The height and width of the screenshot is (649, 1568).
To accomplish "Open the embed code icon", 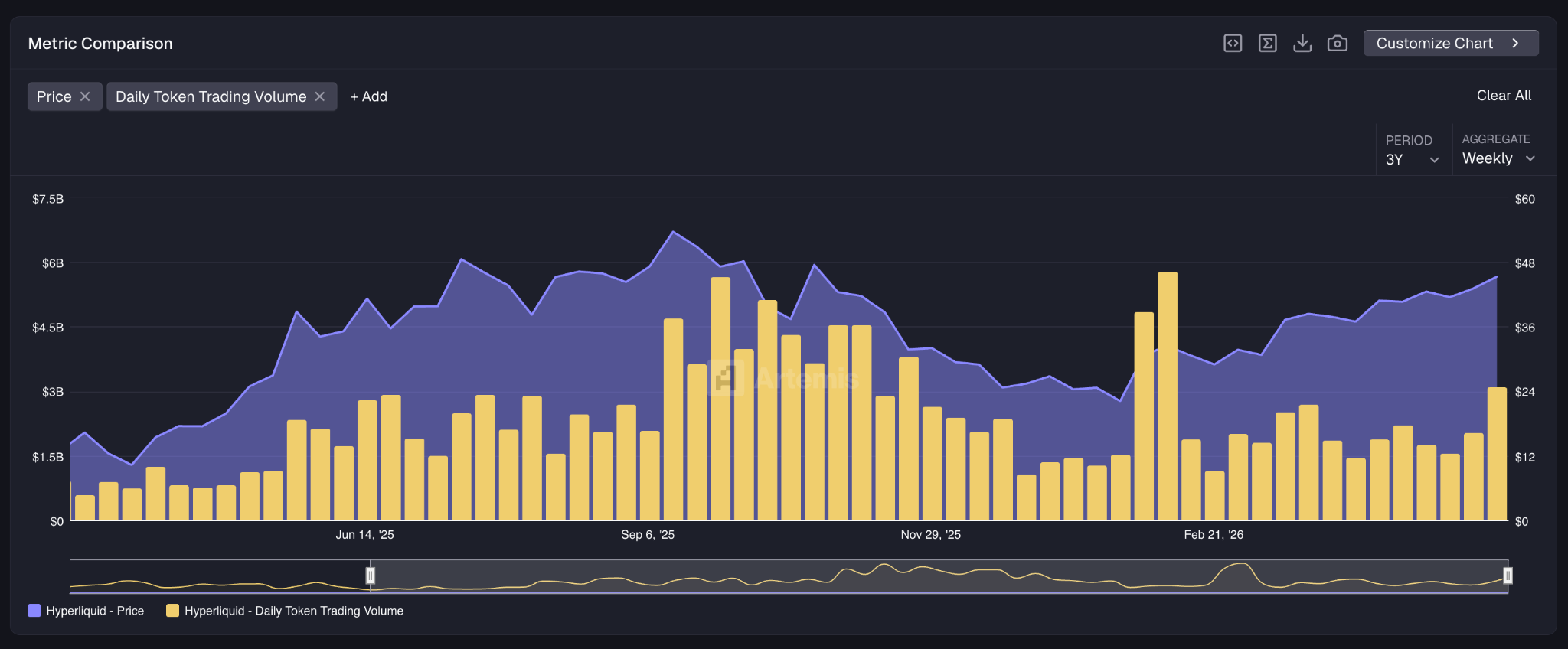I will tap(1233, 43).
